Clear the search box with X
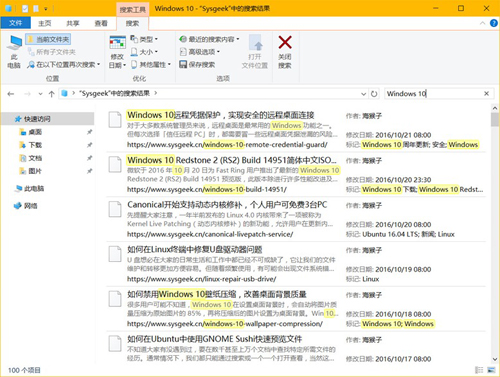The image size is (500, 377). 487,94
